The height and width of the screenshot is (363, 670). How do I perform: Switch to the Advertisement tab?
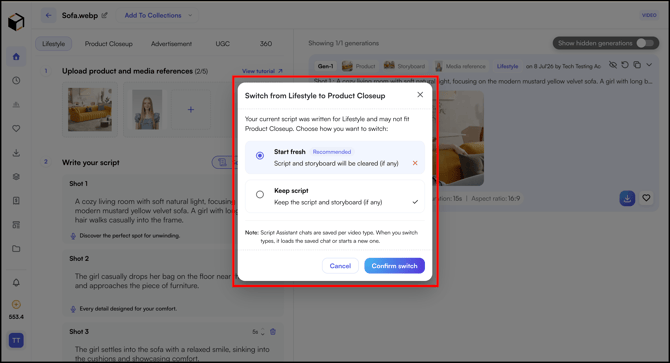(171, 44)
